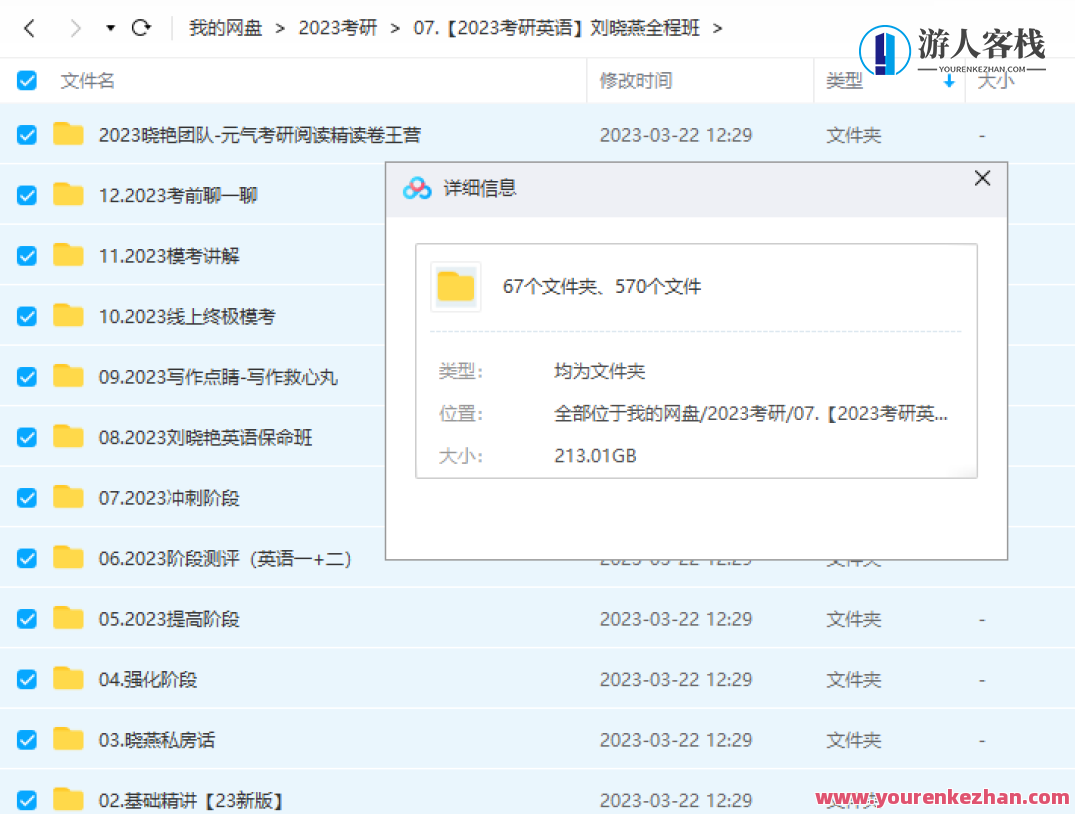The width and height of the screenshot is (1075, 814).
Task: Refresh the current folder listing
Action: tap(141, 28)
